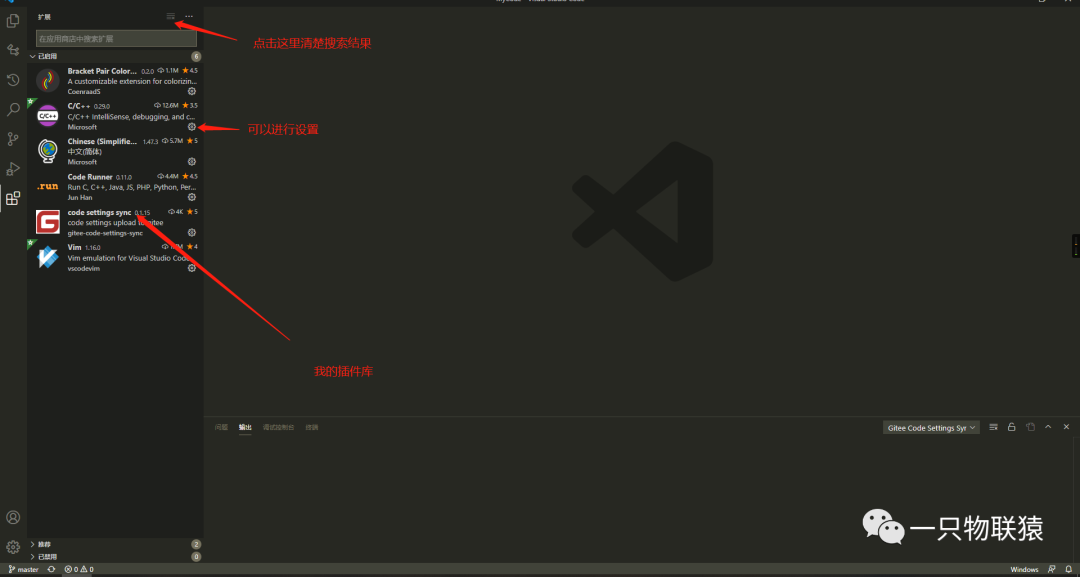The height and width of the screenshot is (577, 1080).
Task: Switch to the 问题 Problems tab
Action: click(x=221, y=428)
